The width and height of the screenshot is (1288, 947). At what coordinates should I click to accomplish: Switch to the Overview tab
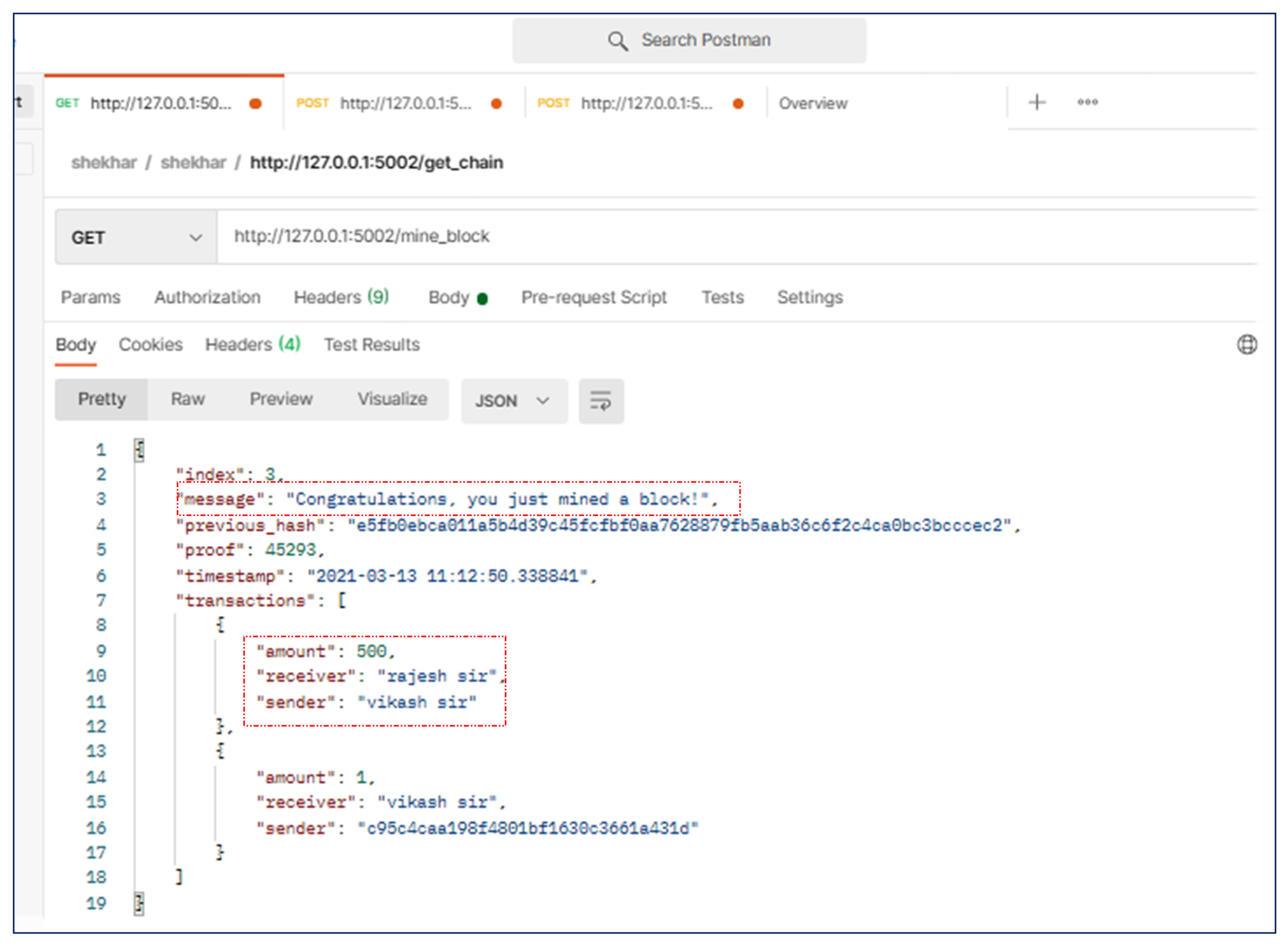click(x=813, y=104)
